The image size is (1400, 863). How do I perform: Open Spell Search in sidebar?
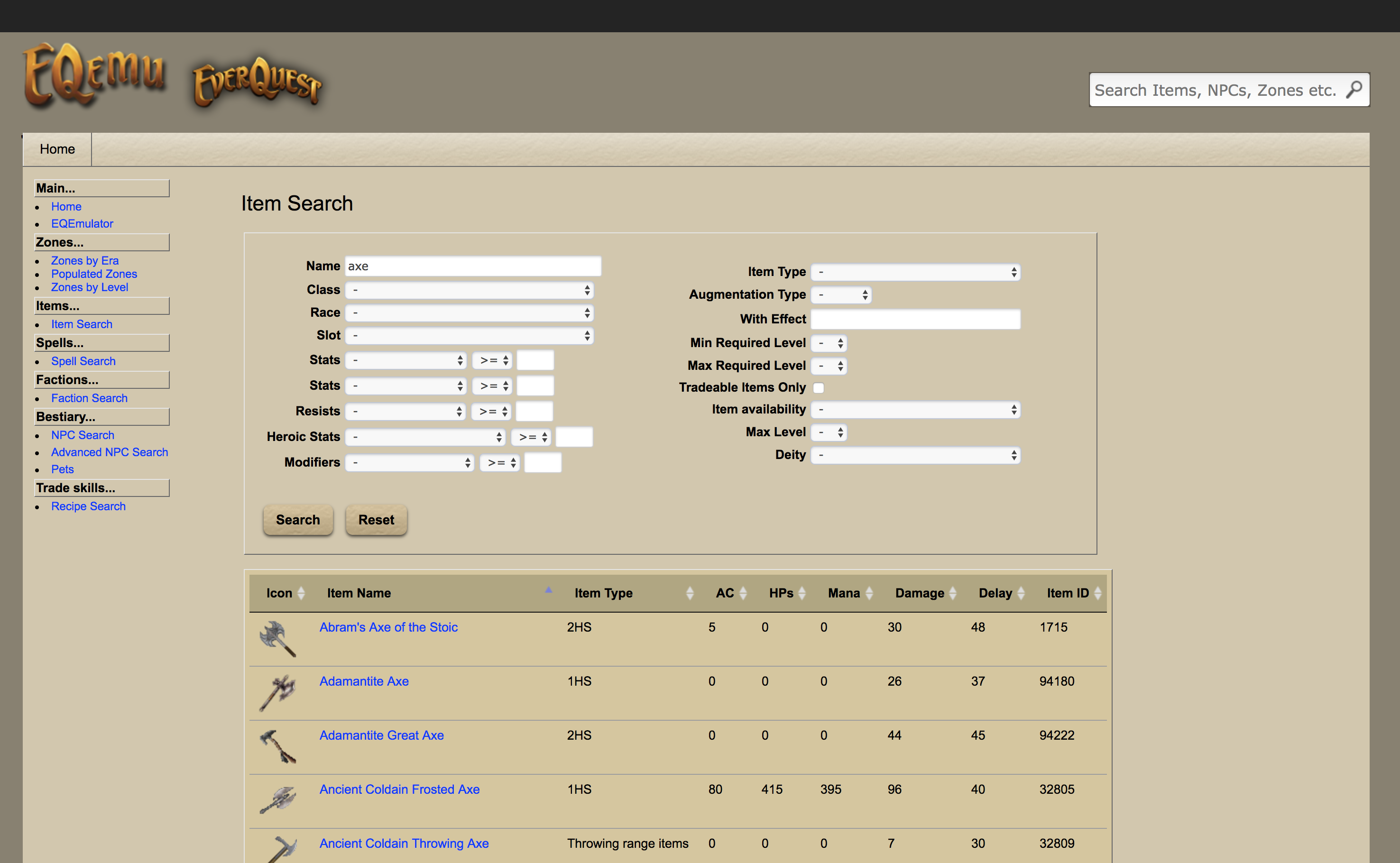(83, 361)
